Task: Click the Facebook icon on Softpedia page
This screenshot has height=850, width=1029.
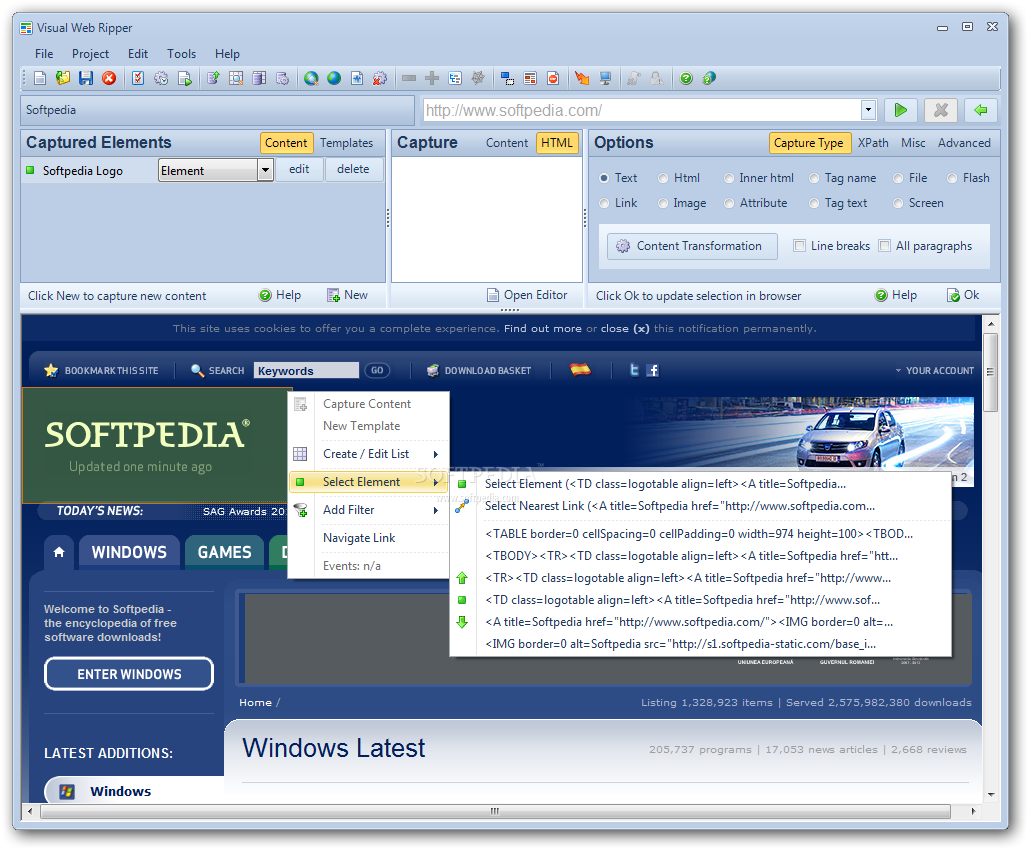Action: [652, 370]
